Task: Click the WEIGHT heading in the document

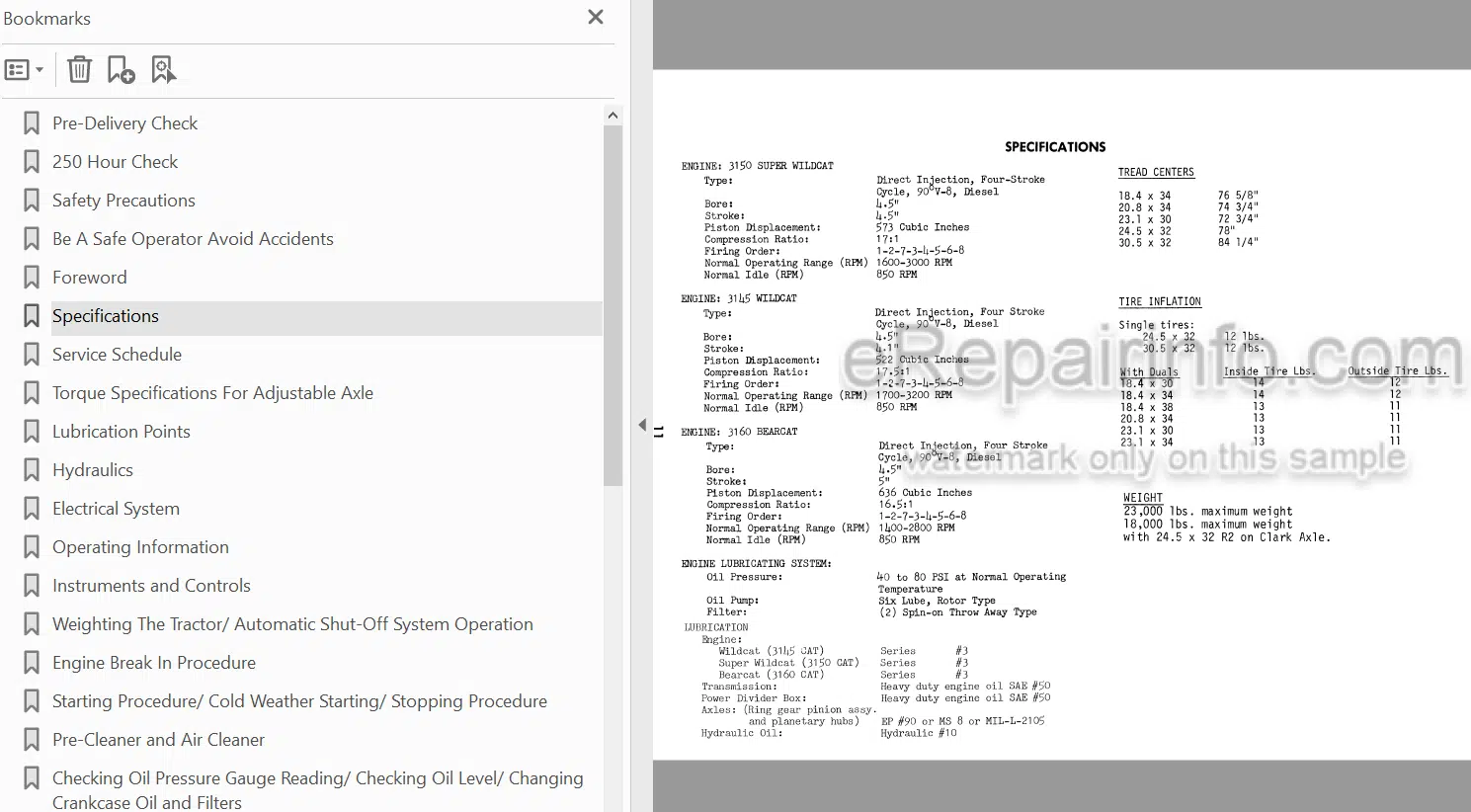Action: 1143,498
